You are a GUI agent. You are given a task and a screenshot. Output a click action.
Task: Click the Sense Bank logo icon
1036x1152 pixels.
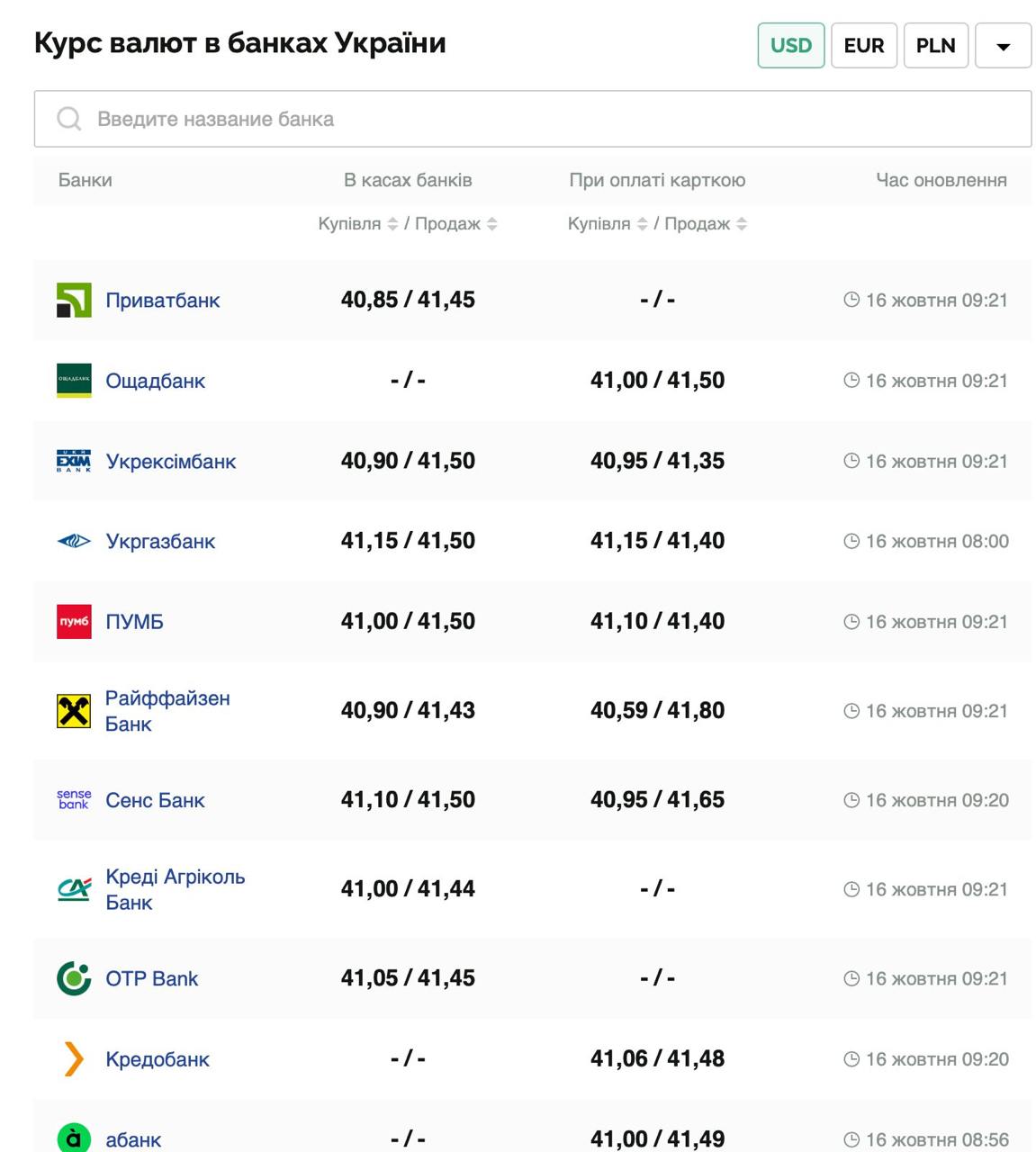coord(74,800)
